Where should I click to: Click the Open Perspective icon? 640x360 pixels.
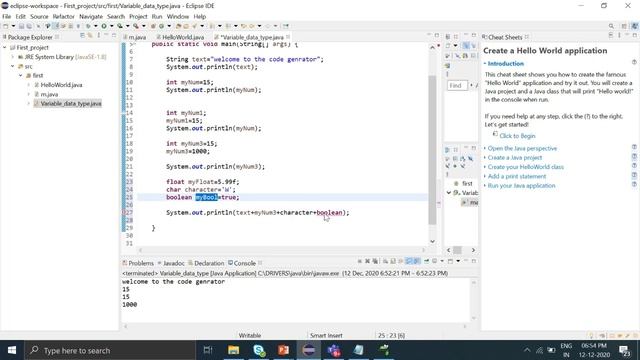click(x=624, y=26)
